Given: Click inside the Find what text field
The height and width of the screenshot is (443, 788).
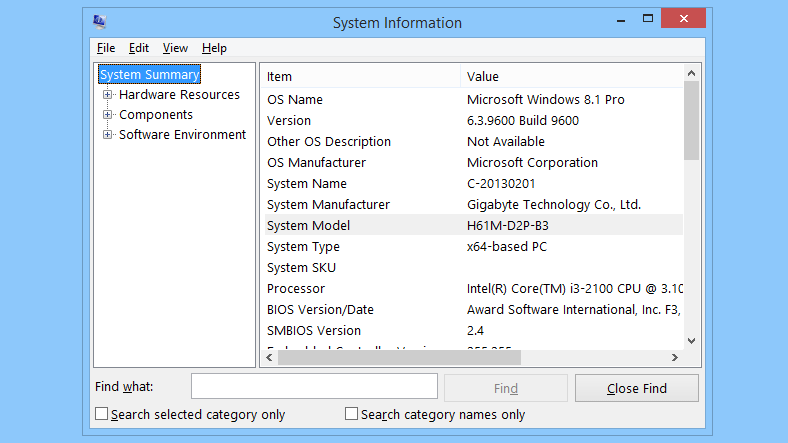Looking at the screenshot, I should [x=314, y=387].
